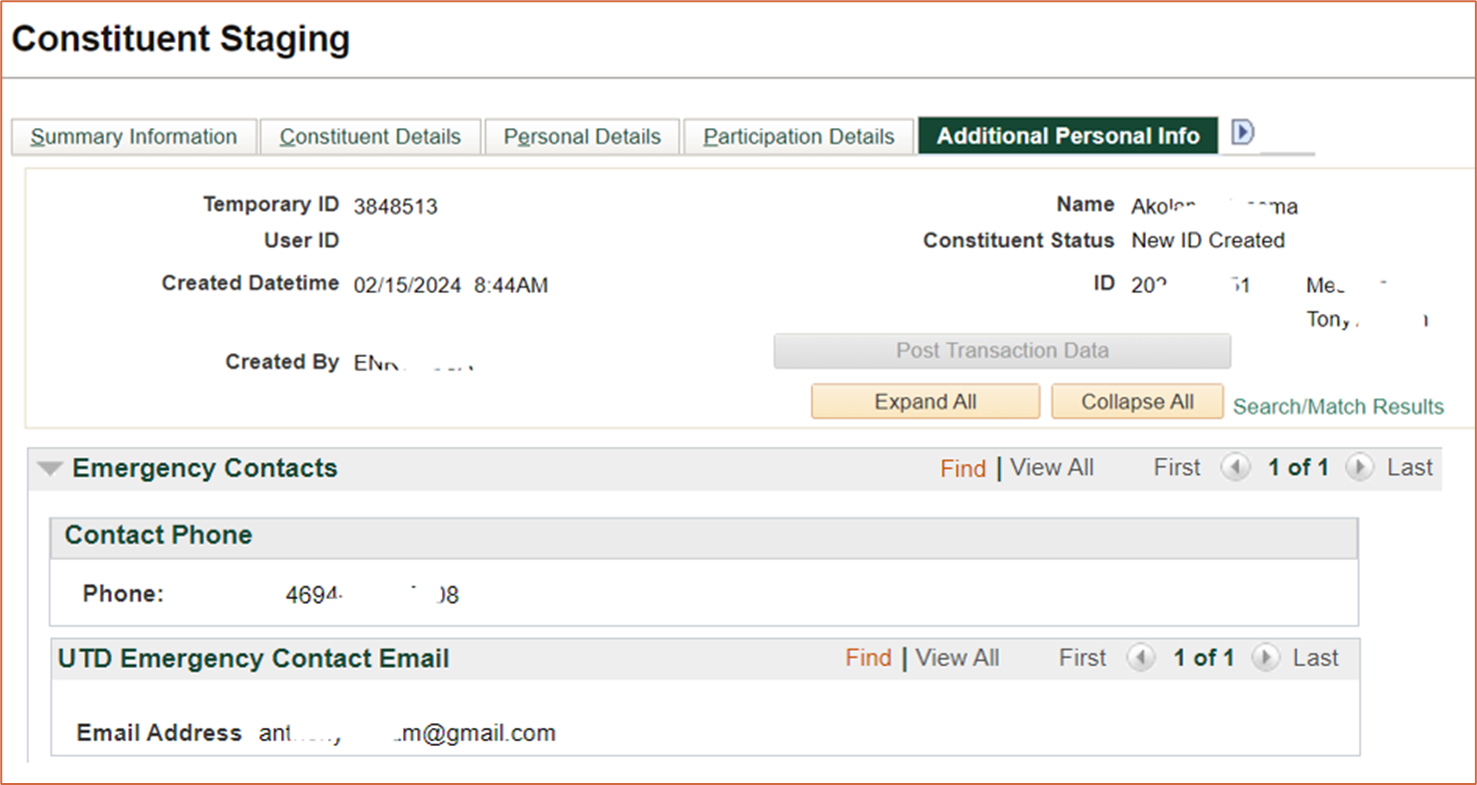
Task: Click View All in the Emergency Contacts header
Action: click(x=1052, y=468)
